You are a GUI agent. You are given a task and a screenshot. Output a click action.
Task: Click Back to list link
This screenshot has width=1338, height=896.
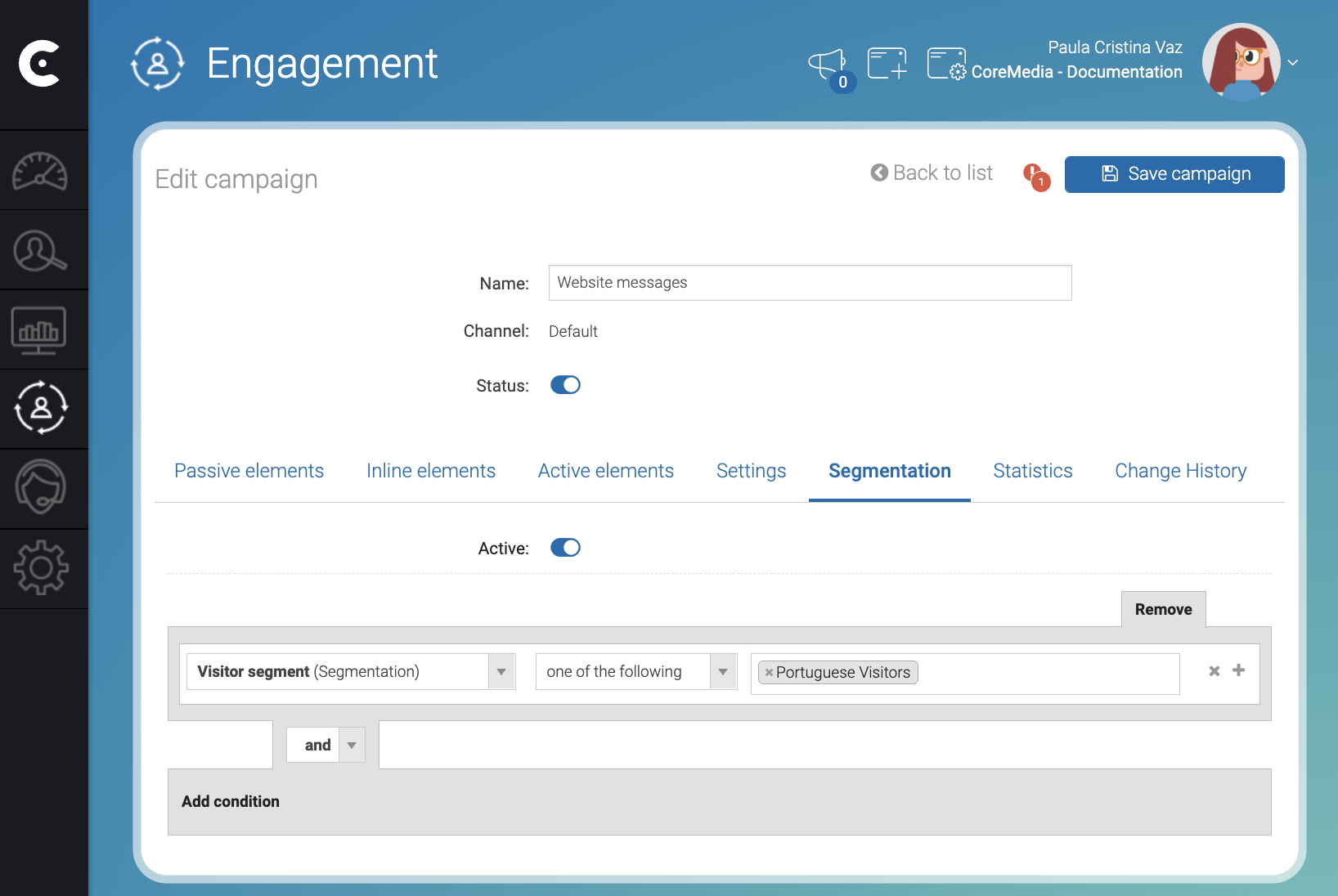coord(932,172)
